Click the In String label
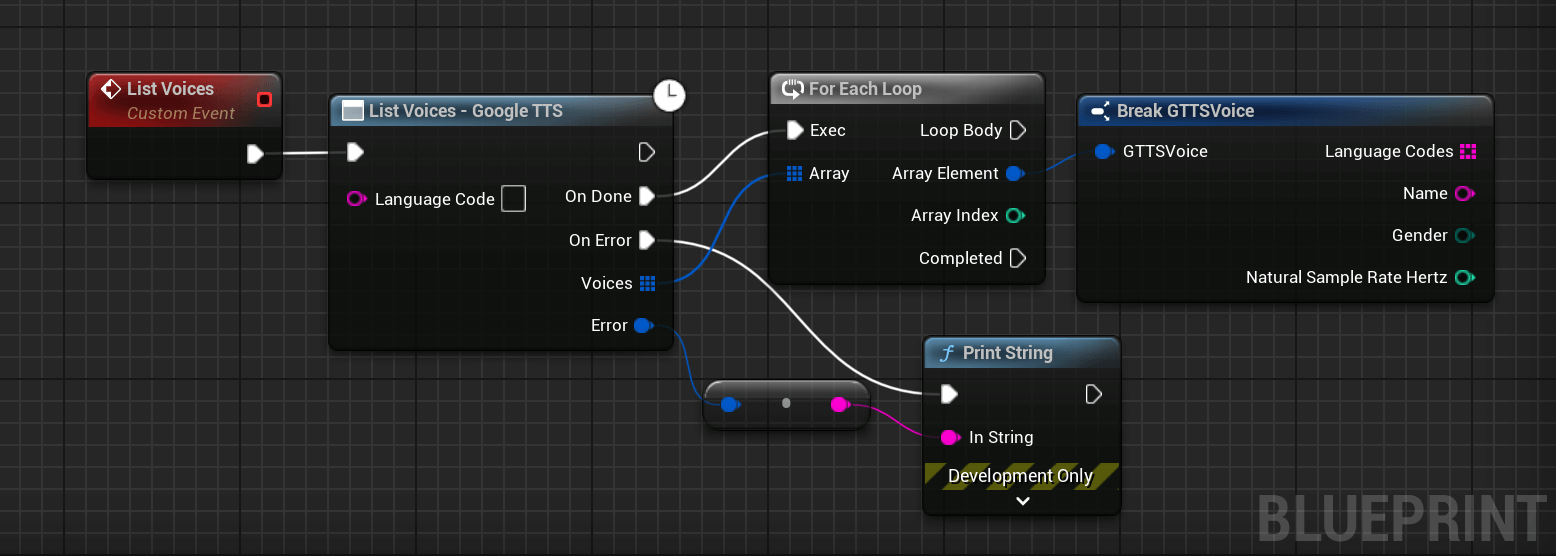The image size is (1556, 556). [x=1001, y=437]
